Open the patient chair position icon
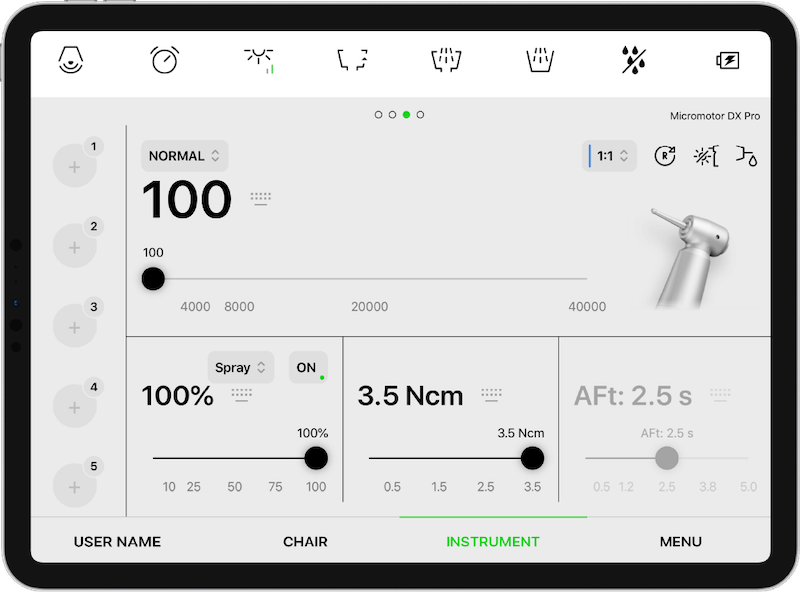 point(70,60)
